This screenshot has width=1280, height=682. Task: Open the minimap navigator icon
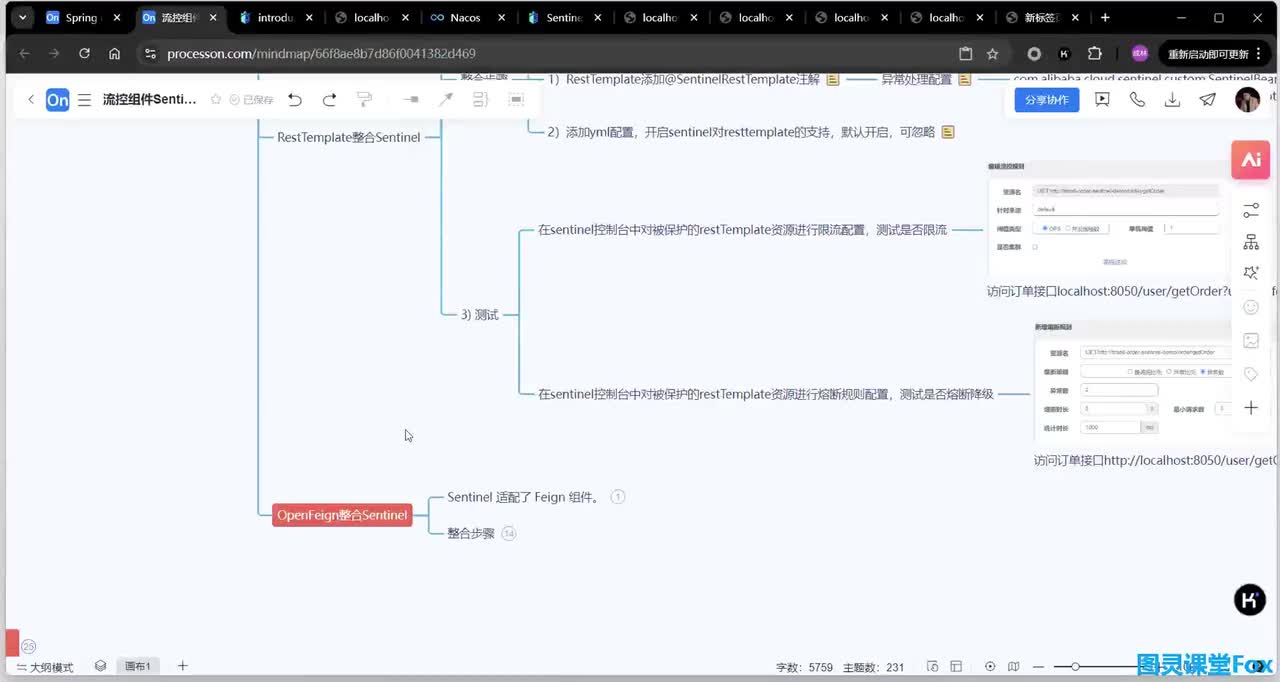point(1014,667)
